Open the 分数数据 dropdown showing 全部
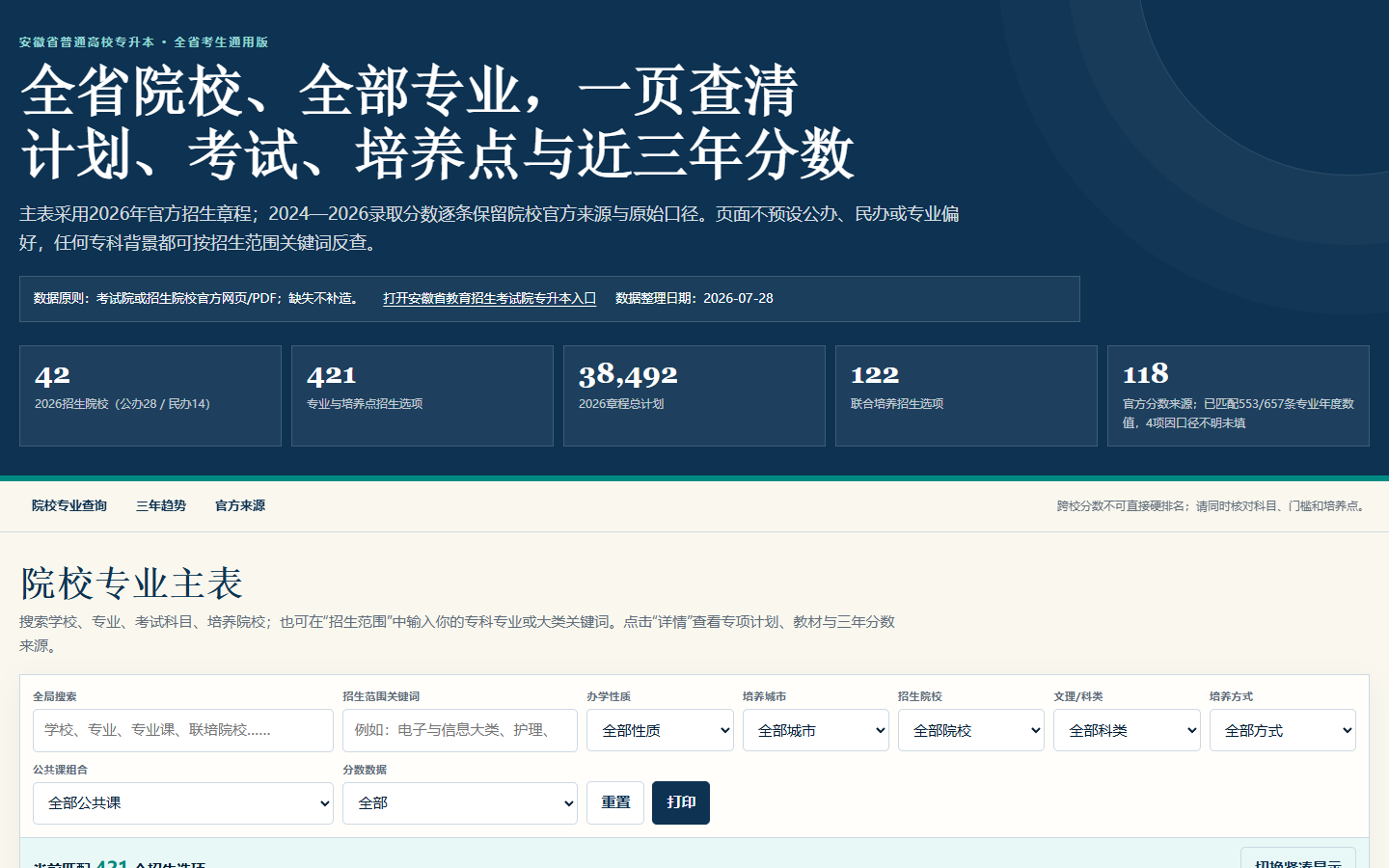The image size is (1389, 868). coord(460,803)
